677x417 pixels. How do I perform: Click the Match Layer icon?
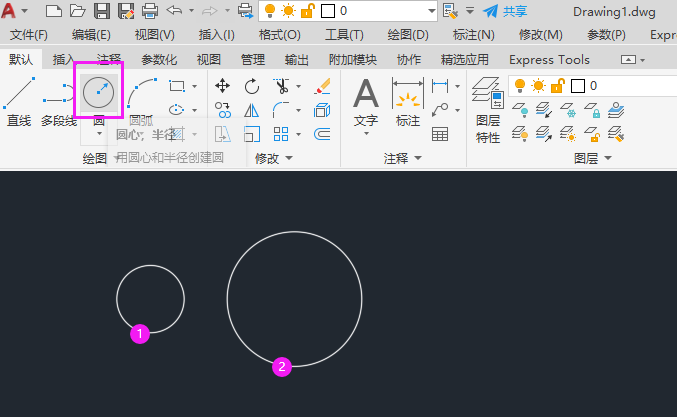(x=616, y=134)
